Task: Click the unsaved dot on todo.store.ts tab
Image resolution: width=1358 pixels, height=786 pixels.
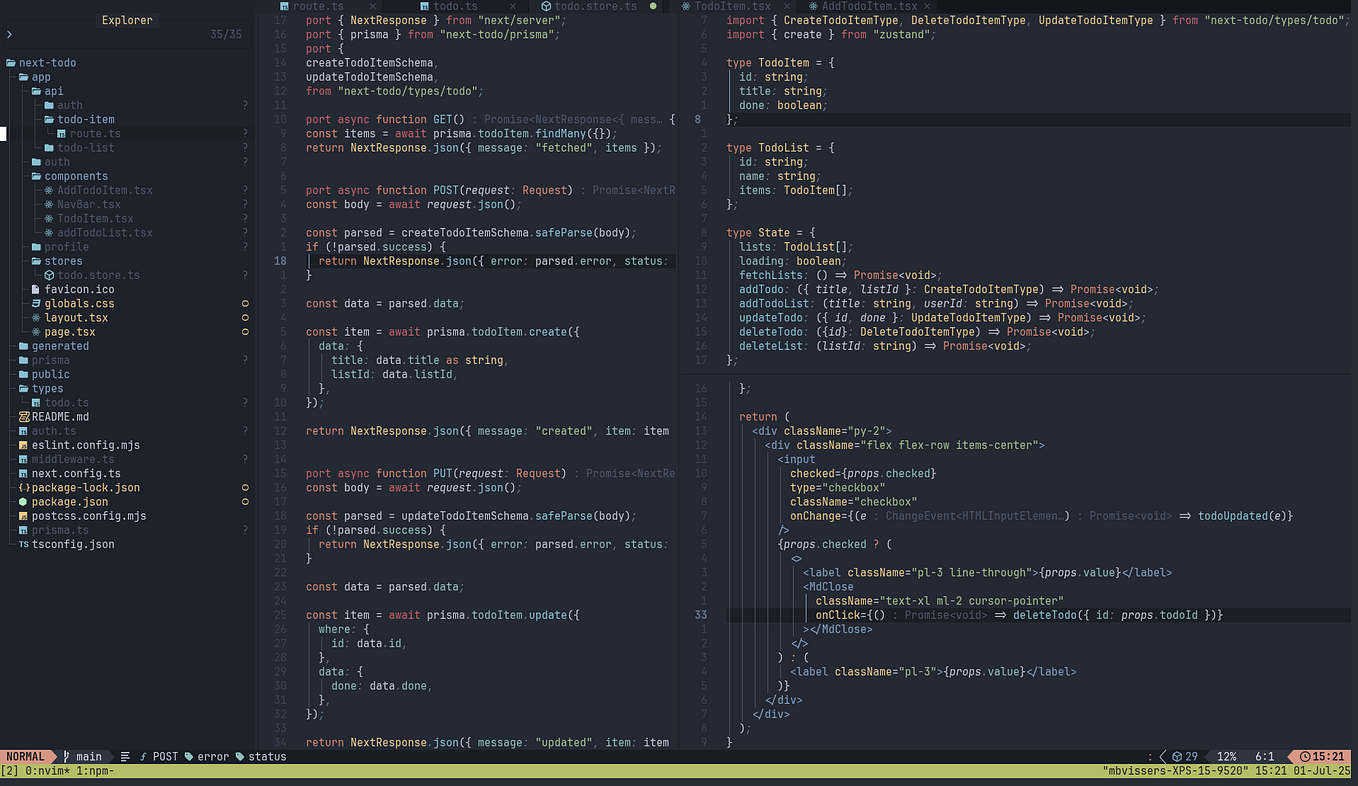Action: click(653, 6)
